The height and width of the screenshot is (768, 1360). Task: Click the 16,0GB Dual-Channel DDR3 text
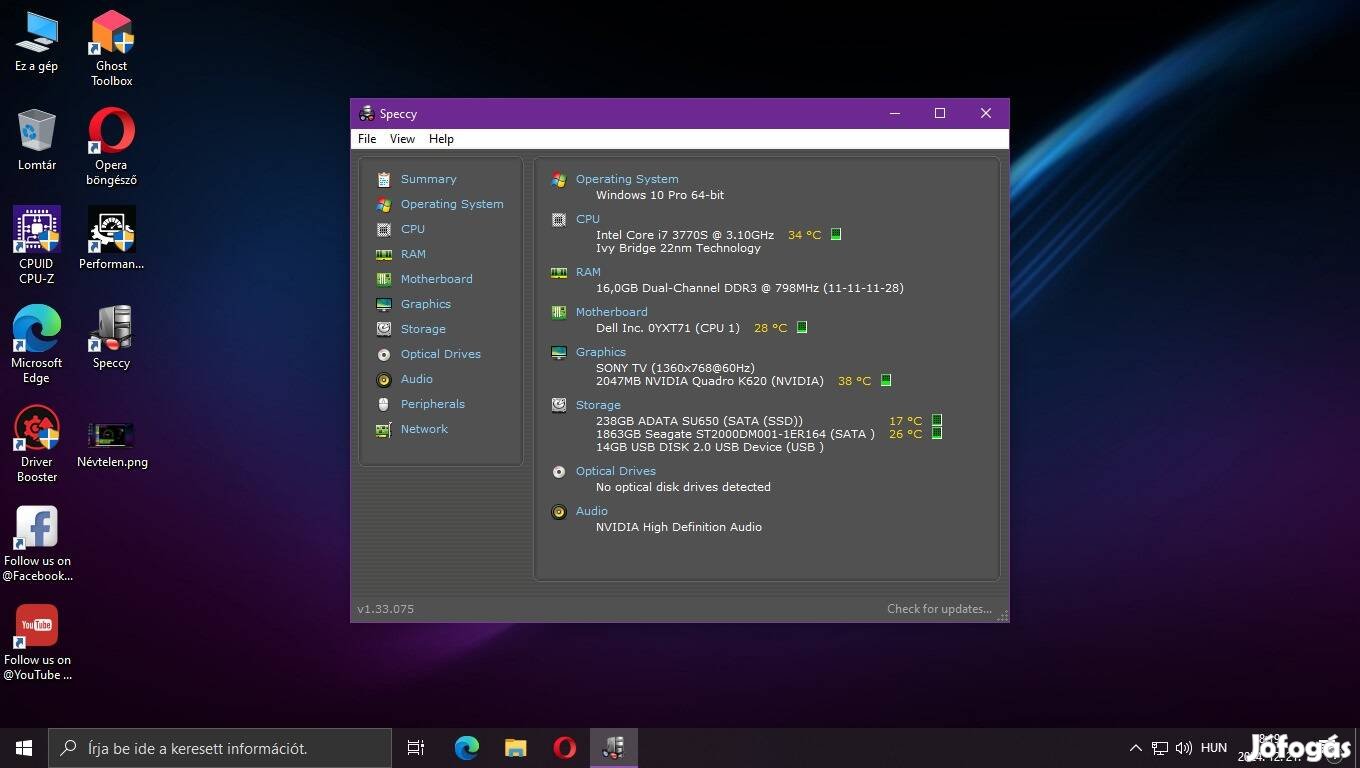coord(750,288)
